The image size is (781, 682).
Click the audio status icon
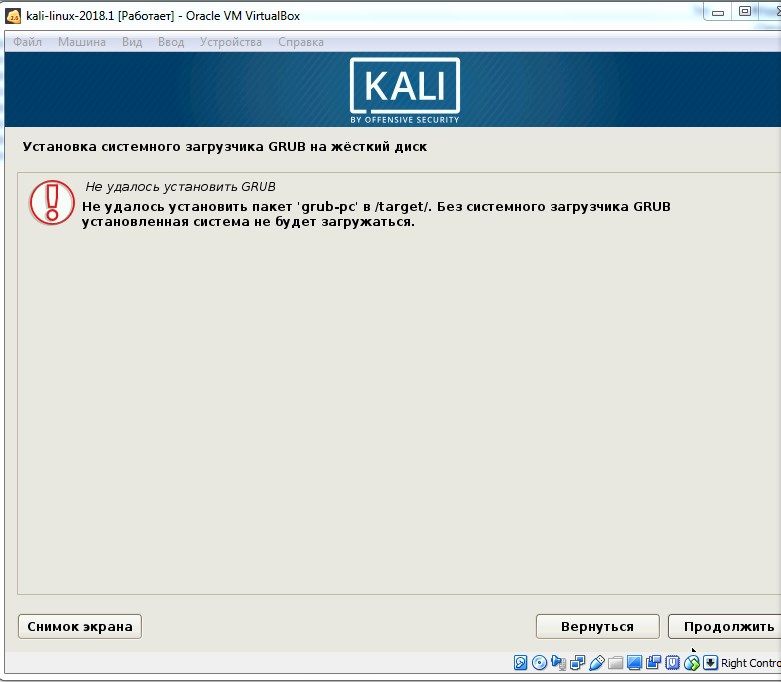click(x=558, y=663)
